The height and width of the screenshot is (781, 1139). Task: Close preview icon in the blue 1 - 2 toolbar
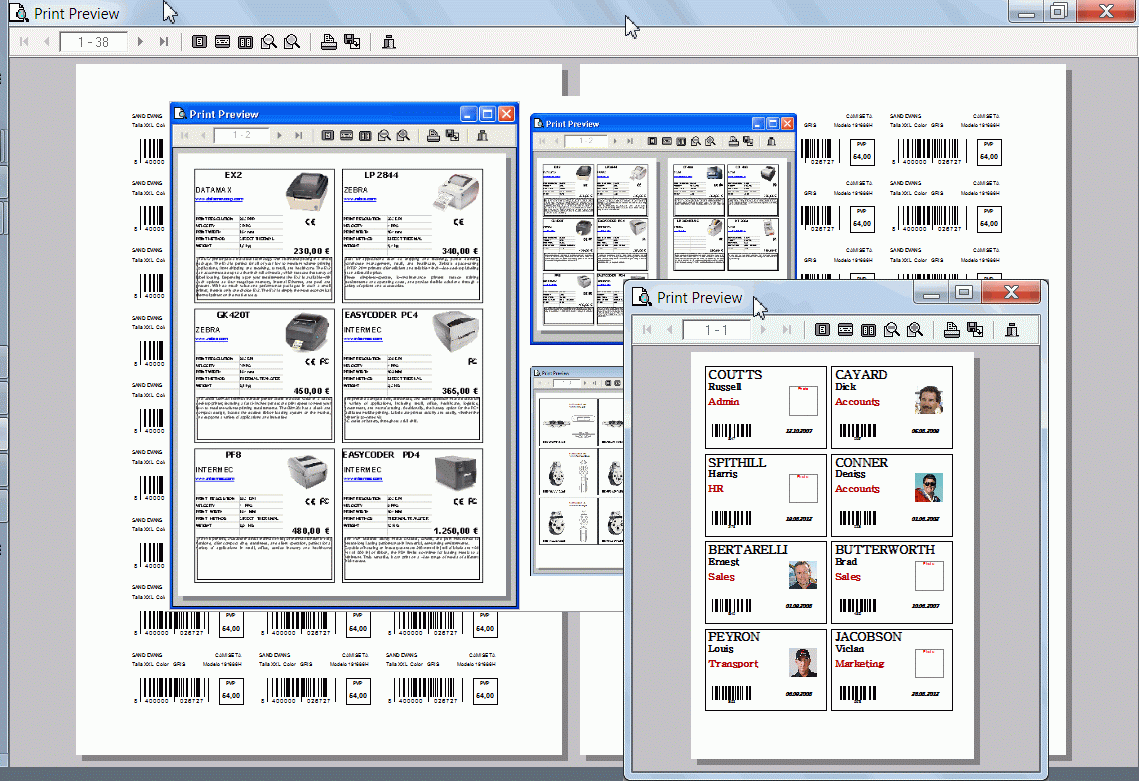(482, 136)
